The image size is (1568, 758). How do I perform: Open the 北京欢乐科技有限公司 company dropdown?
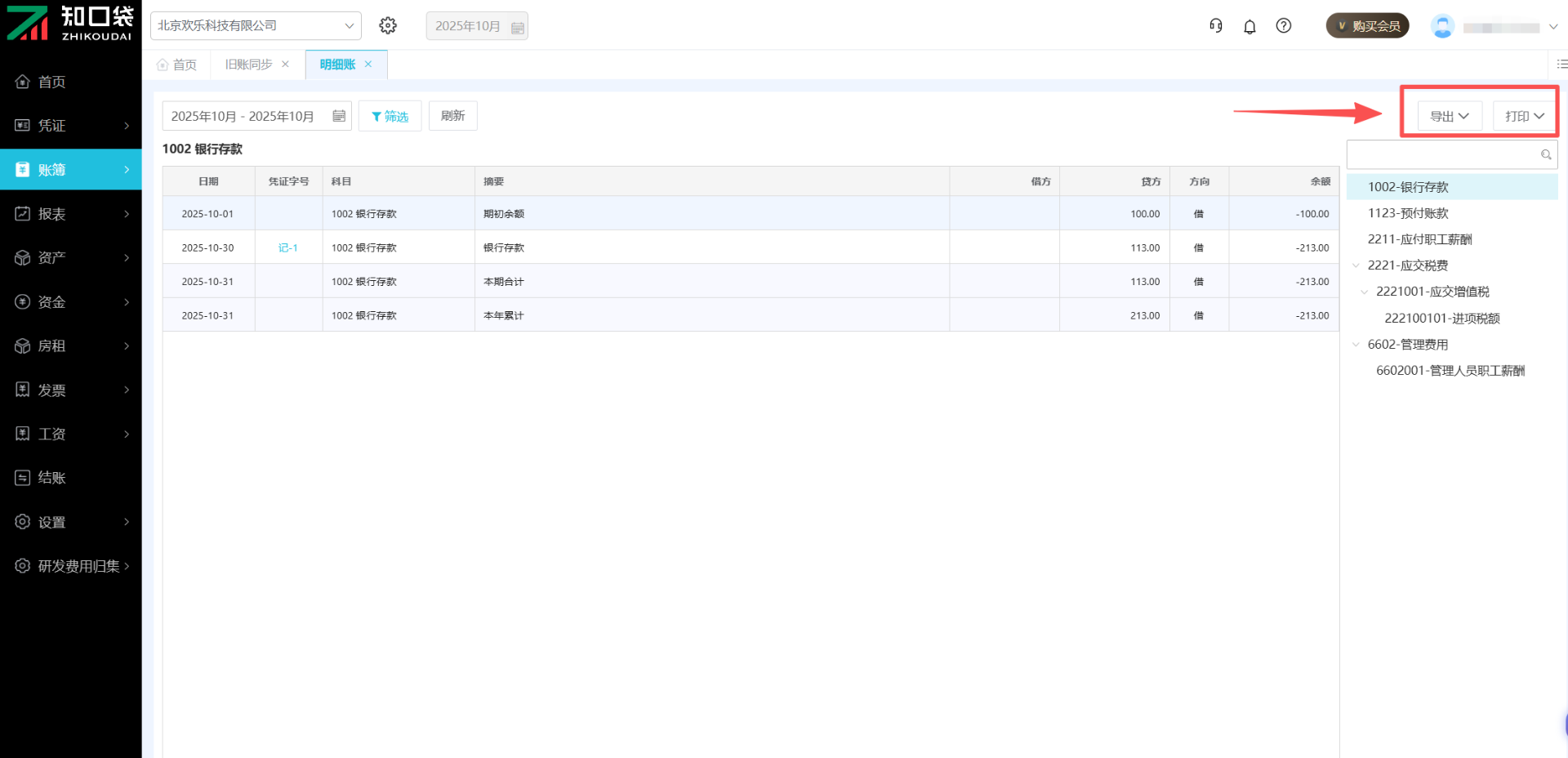tap(256, 26)
